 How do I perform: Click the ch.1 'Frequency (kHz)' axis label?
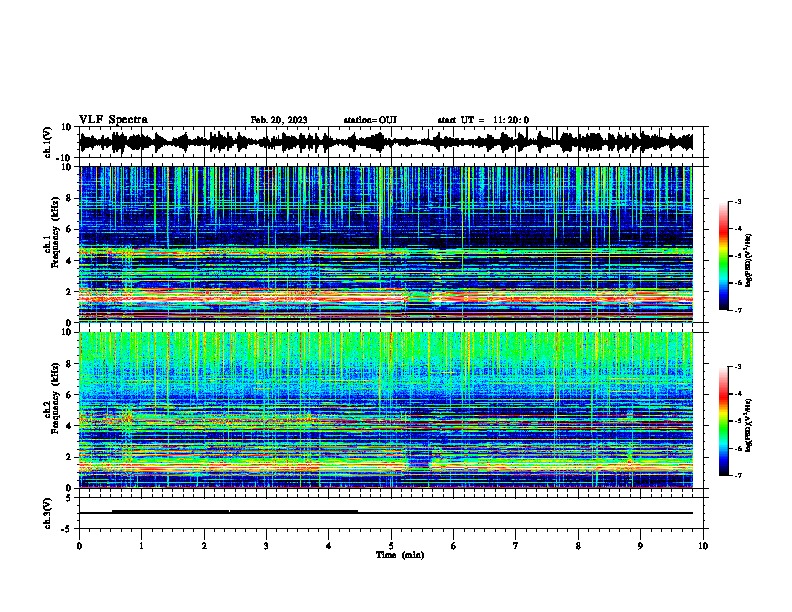pos(55,233)
